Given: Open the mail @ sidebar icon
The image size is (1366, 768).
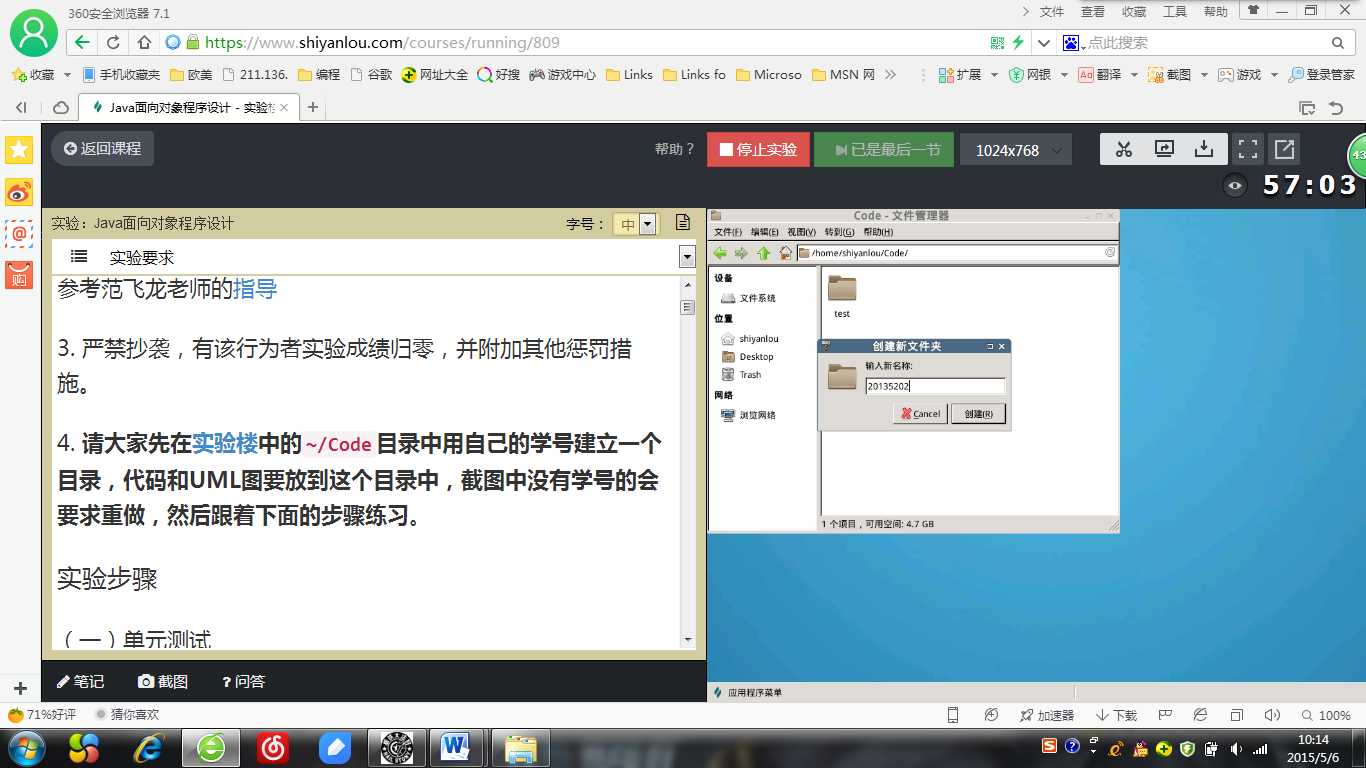Looking at the screenshot, I should click(19, 233).
